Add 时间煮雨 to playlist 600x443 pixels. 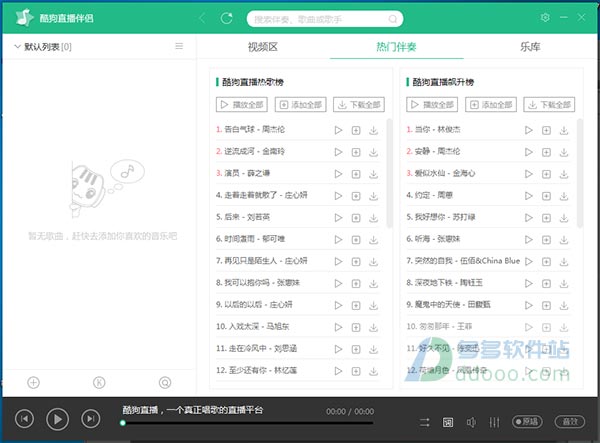pyautogui.click(x=356, y=240)
